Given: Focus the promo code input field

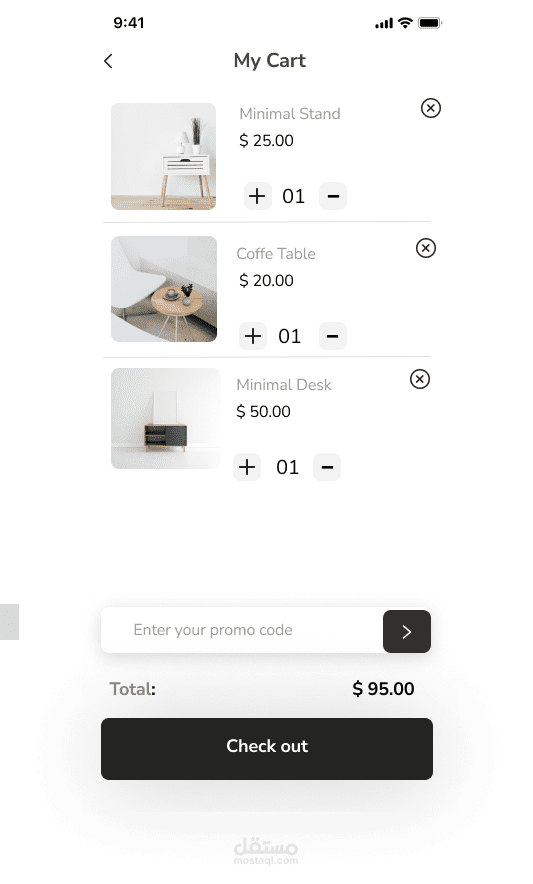Looking at the screenshot, I should pyautogui.click(x=242, y=630).
